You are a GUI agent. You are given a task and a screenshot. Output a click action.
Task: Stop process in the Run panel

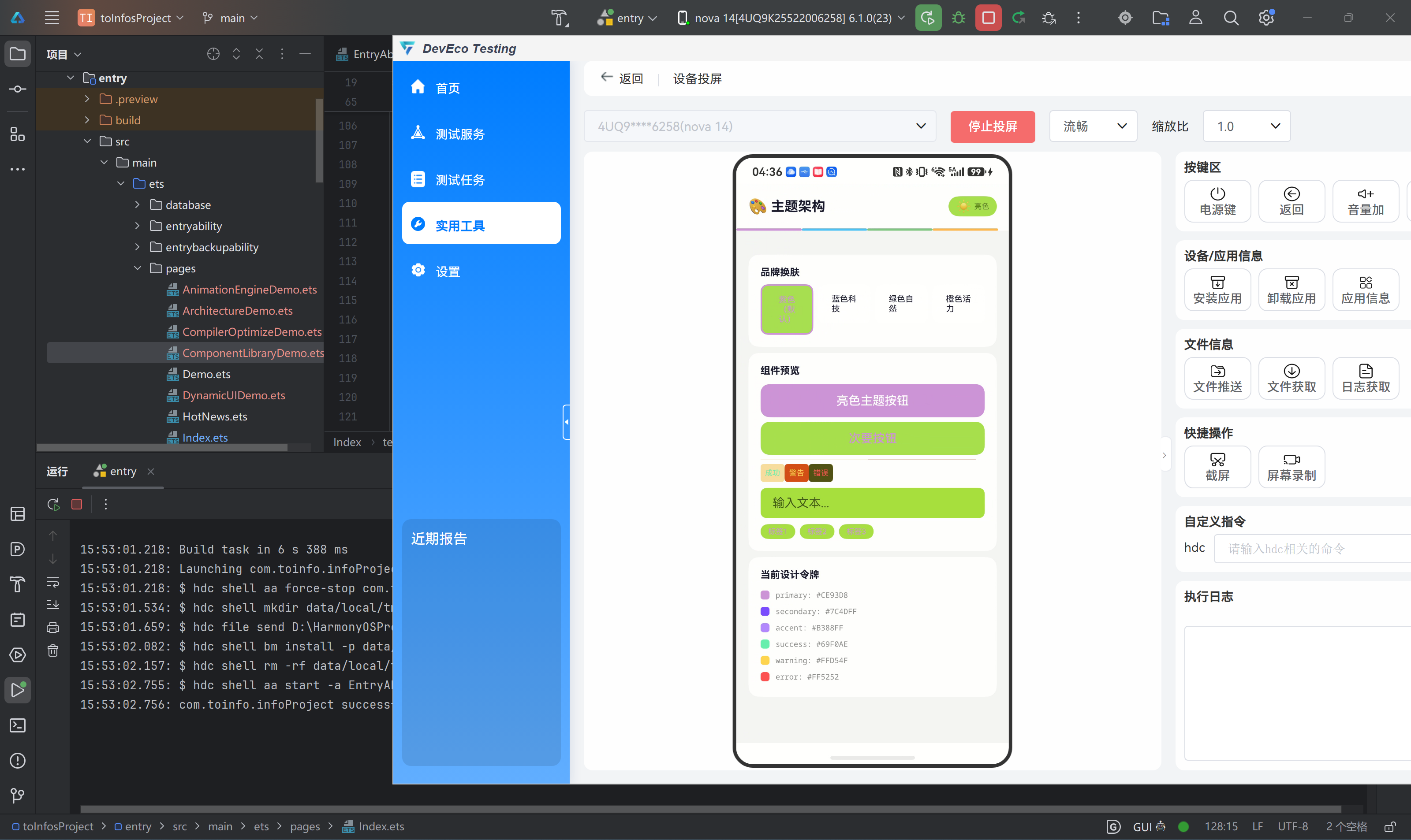pyautogui.click(x=76, y=504)
